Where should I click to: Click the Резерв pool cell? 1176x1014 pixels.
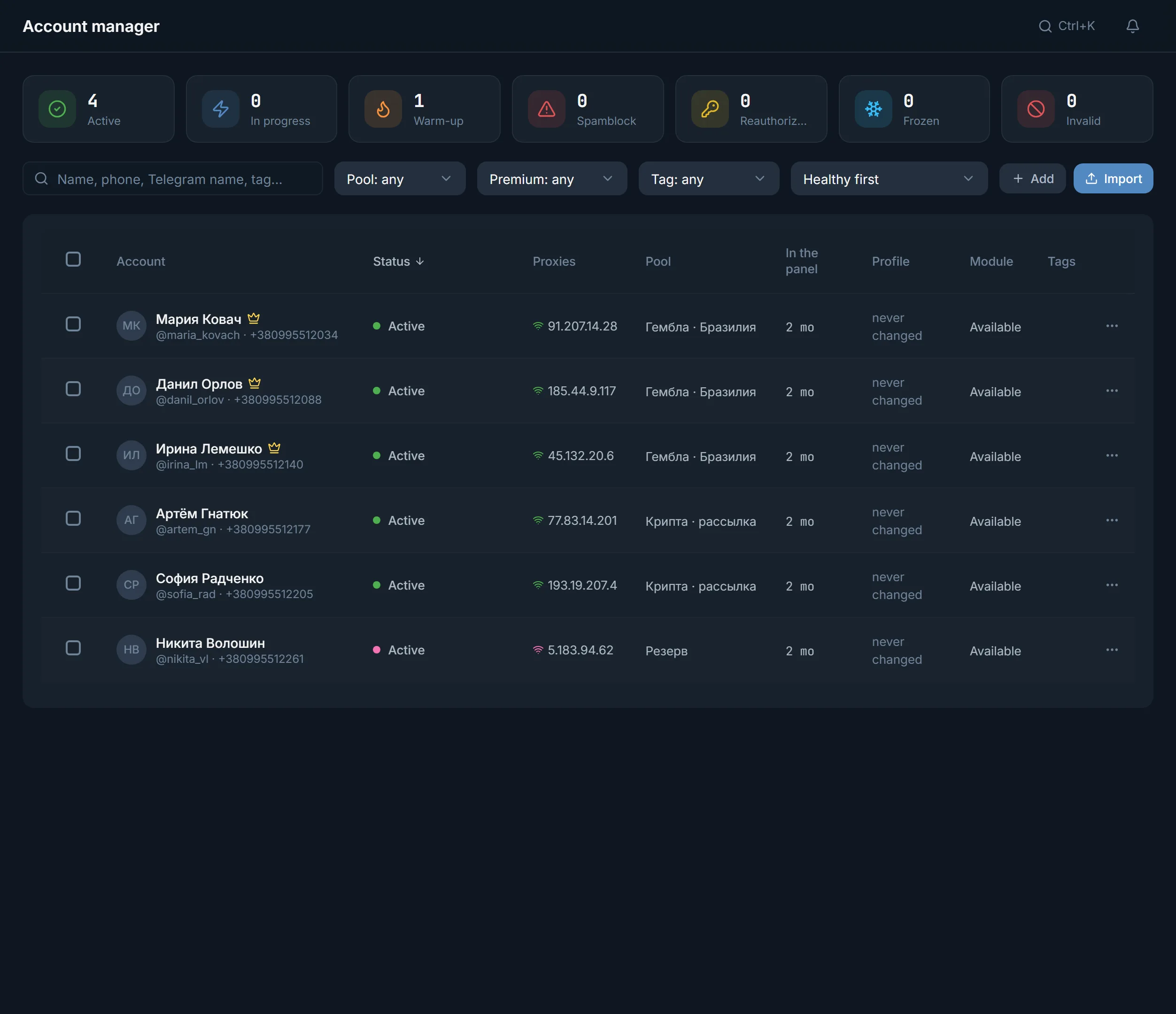tap(666, 651)
